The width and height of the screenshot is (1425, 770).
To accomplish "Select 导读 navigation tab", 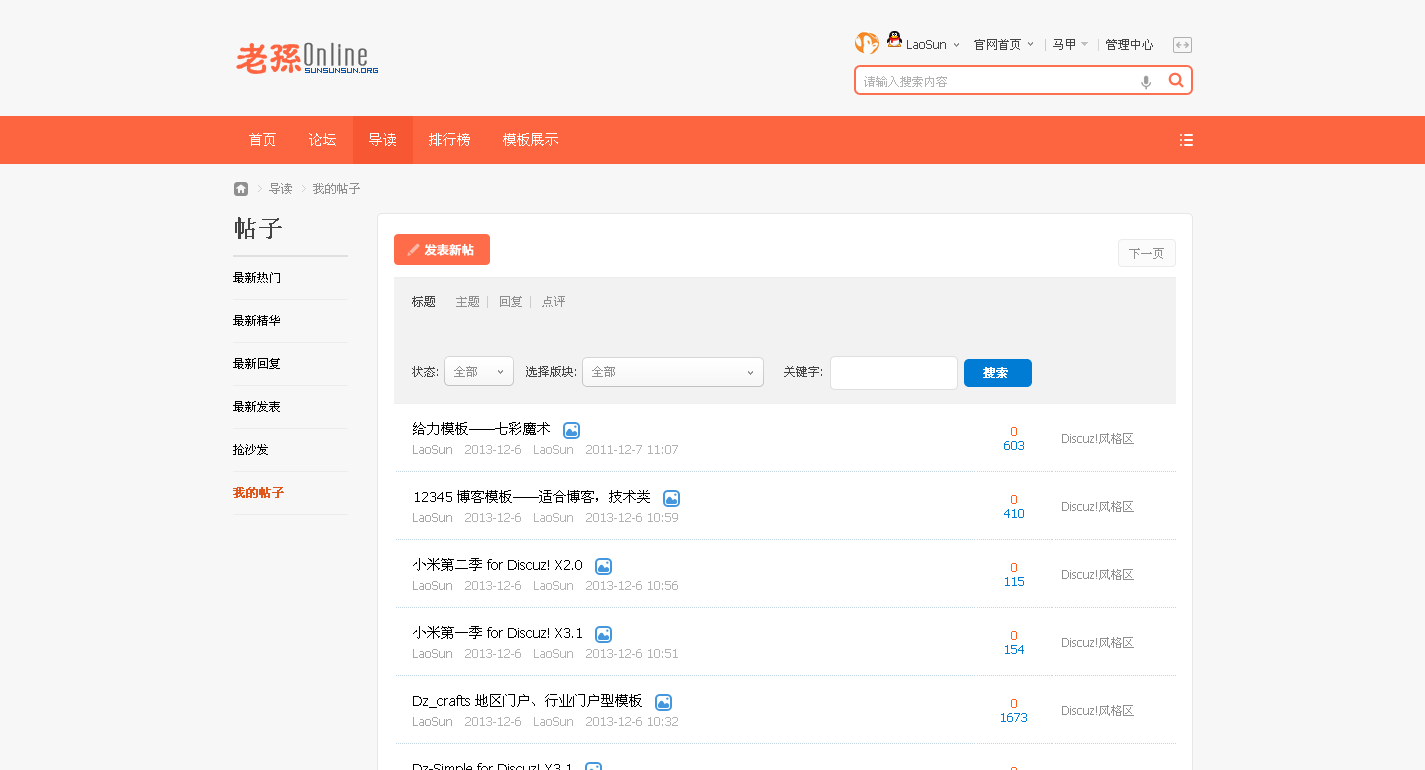I will click(383, 140).
